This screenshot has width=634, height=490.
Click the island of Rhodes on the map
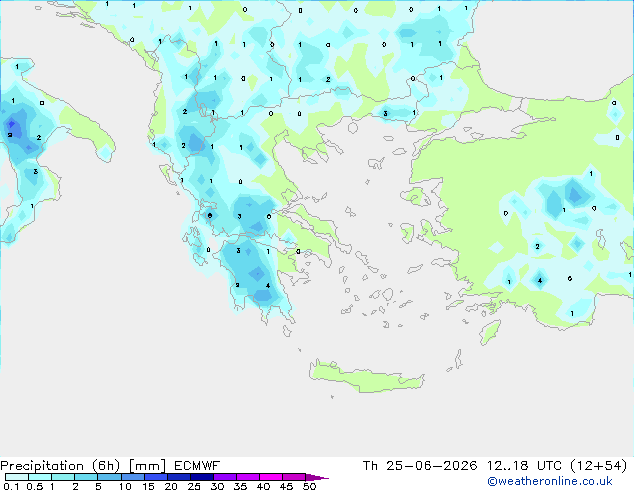click(x=490, y=332)
